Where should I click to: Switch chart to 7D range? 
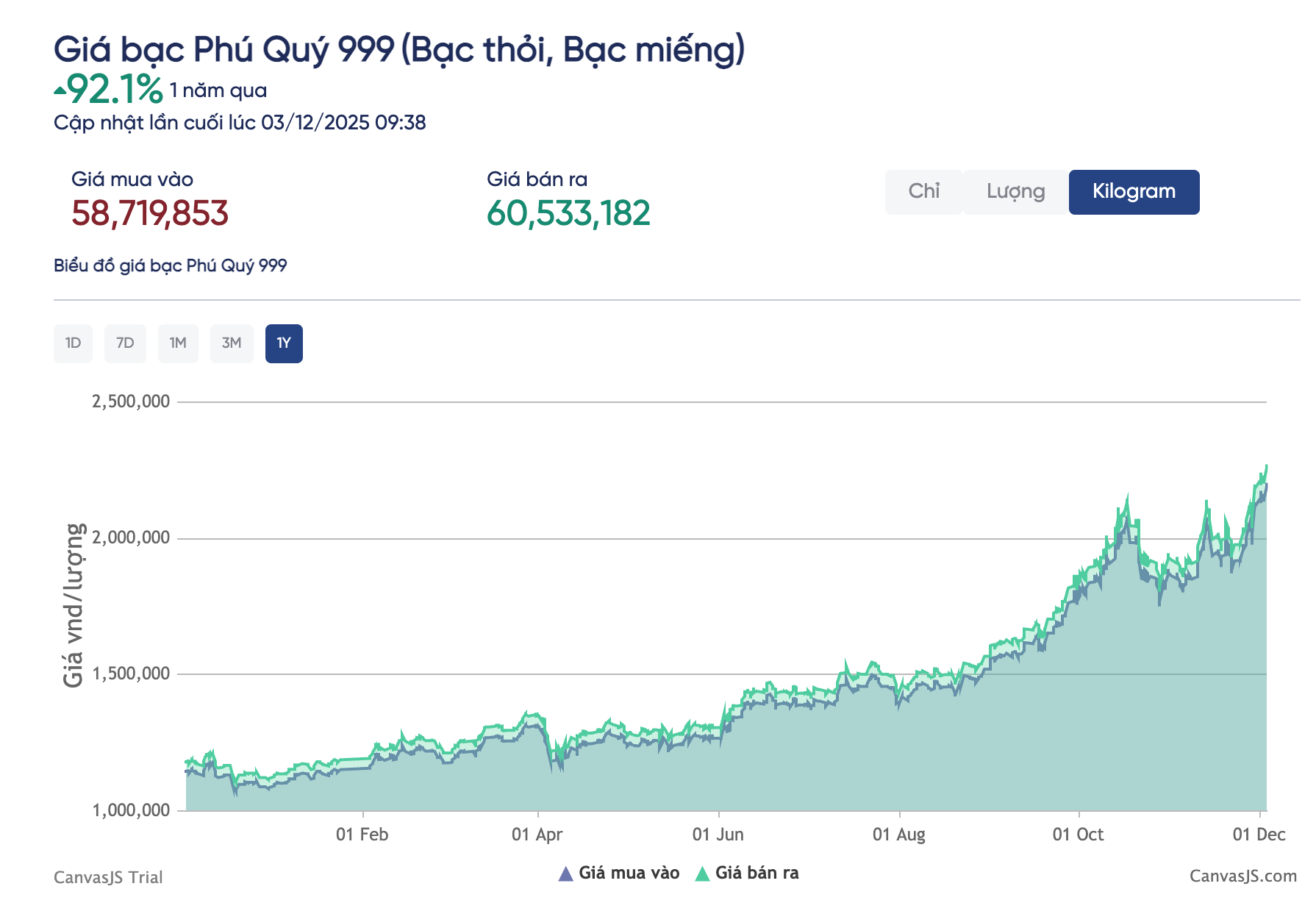[x=125, y=343]
